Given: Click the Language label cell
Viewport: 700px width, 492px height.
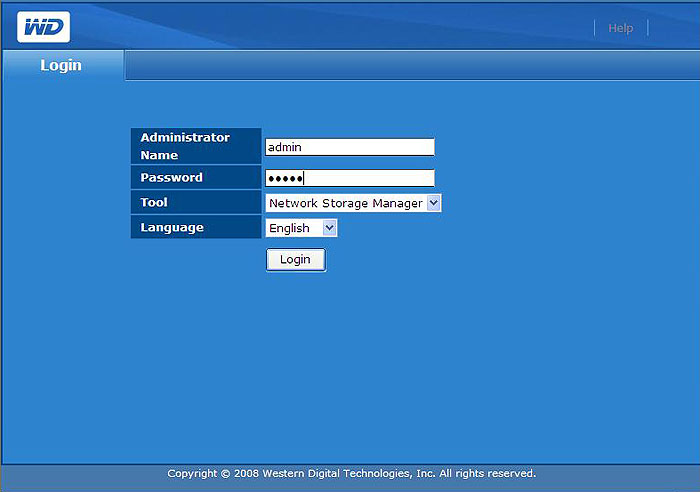Looking at the screenshot, I should [196, 227].
